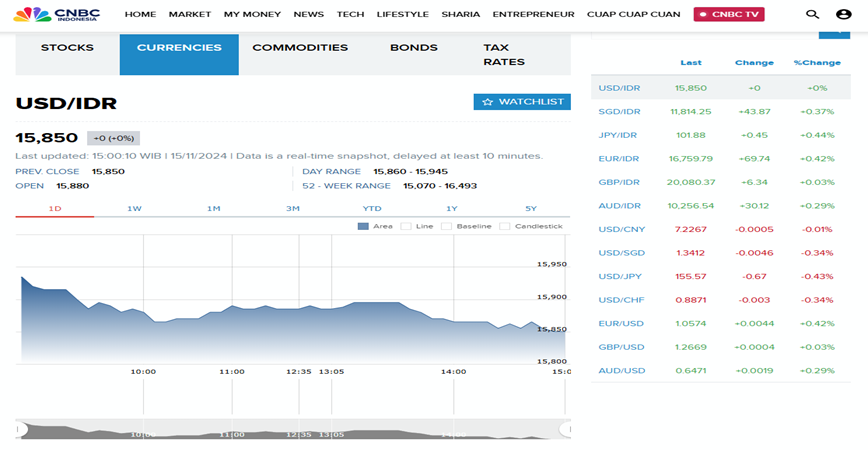Enable the Baseline chart type checkbox
This screenshot has width=868, height=450.
click(x=448, y=226)
